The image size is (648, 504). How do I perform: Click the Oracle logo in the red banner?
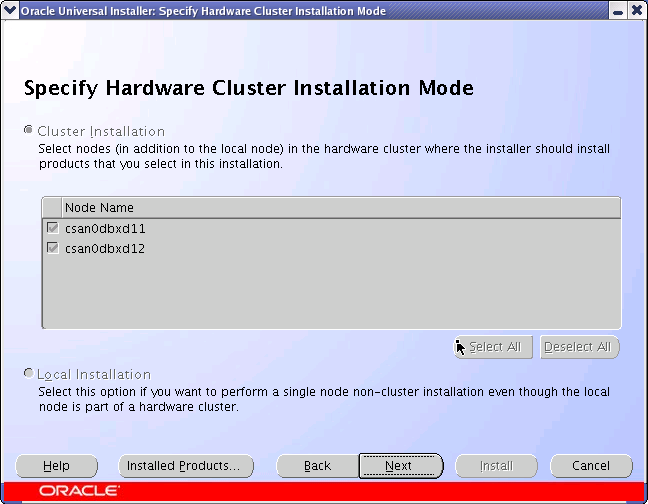[79, 491]
